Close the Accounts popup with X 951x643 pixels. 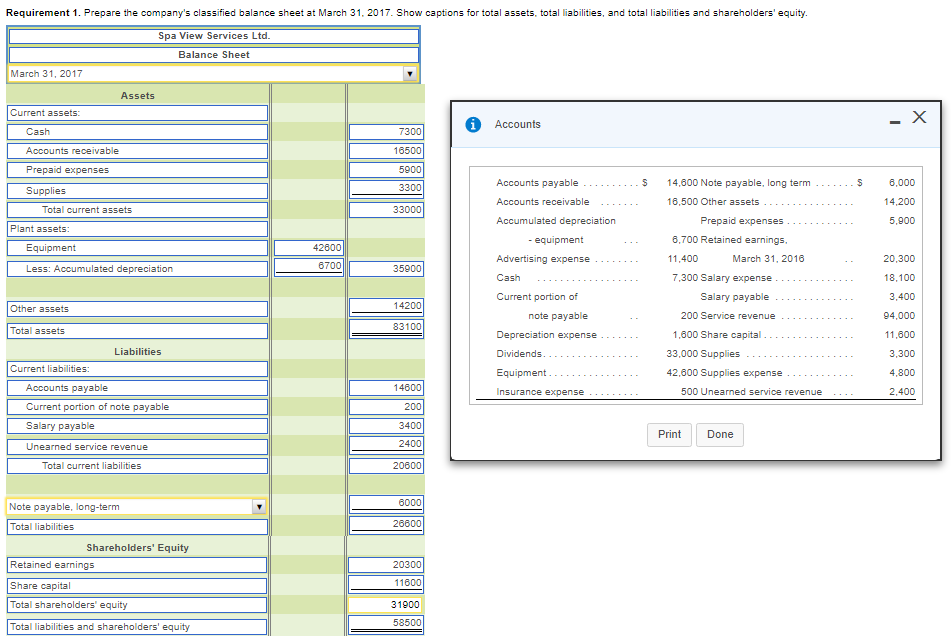[x=919, y=117]
